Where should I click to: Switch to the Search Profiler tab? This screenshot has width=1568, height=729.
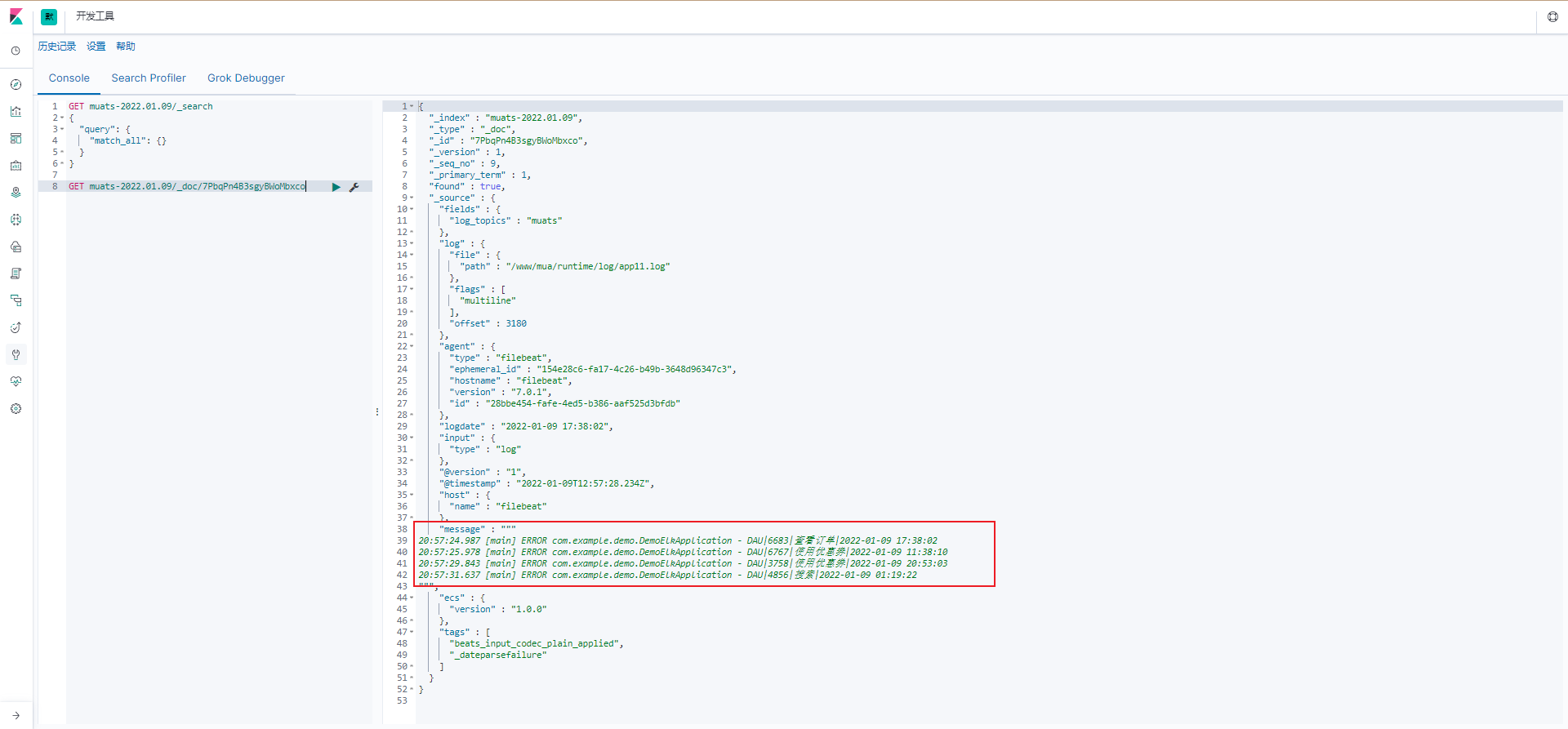149,78
